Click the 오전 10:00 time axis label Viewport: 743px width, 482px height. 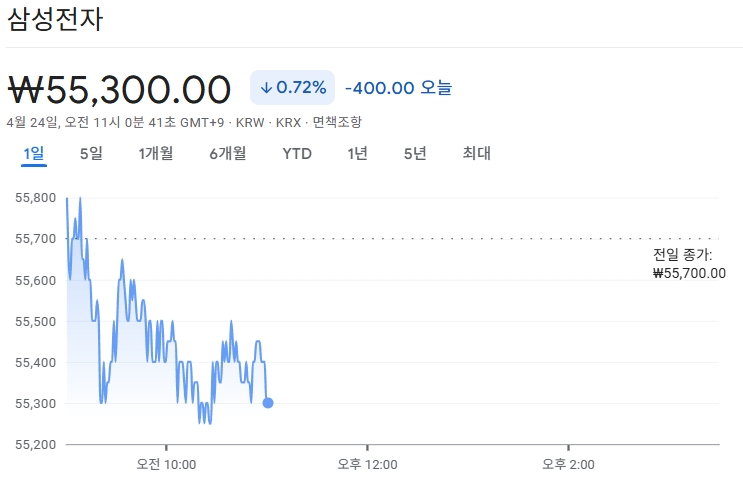click(x=166, y=464)
